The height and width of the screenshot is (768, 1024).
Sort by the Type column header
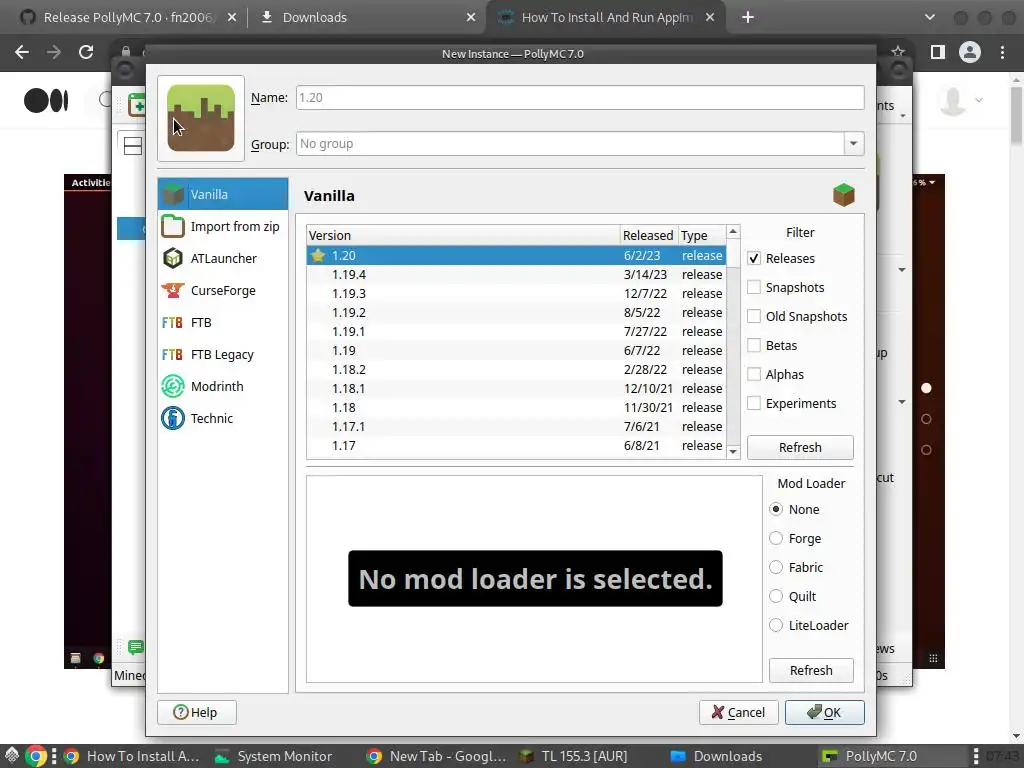click(x=701, y=235)
